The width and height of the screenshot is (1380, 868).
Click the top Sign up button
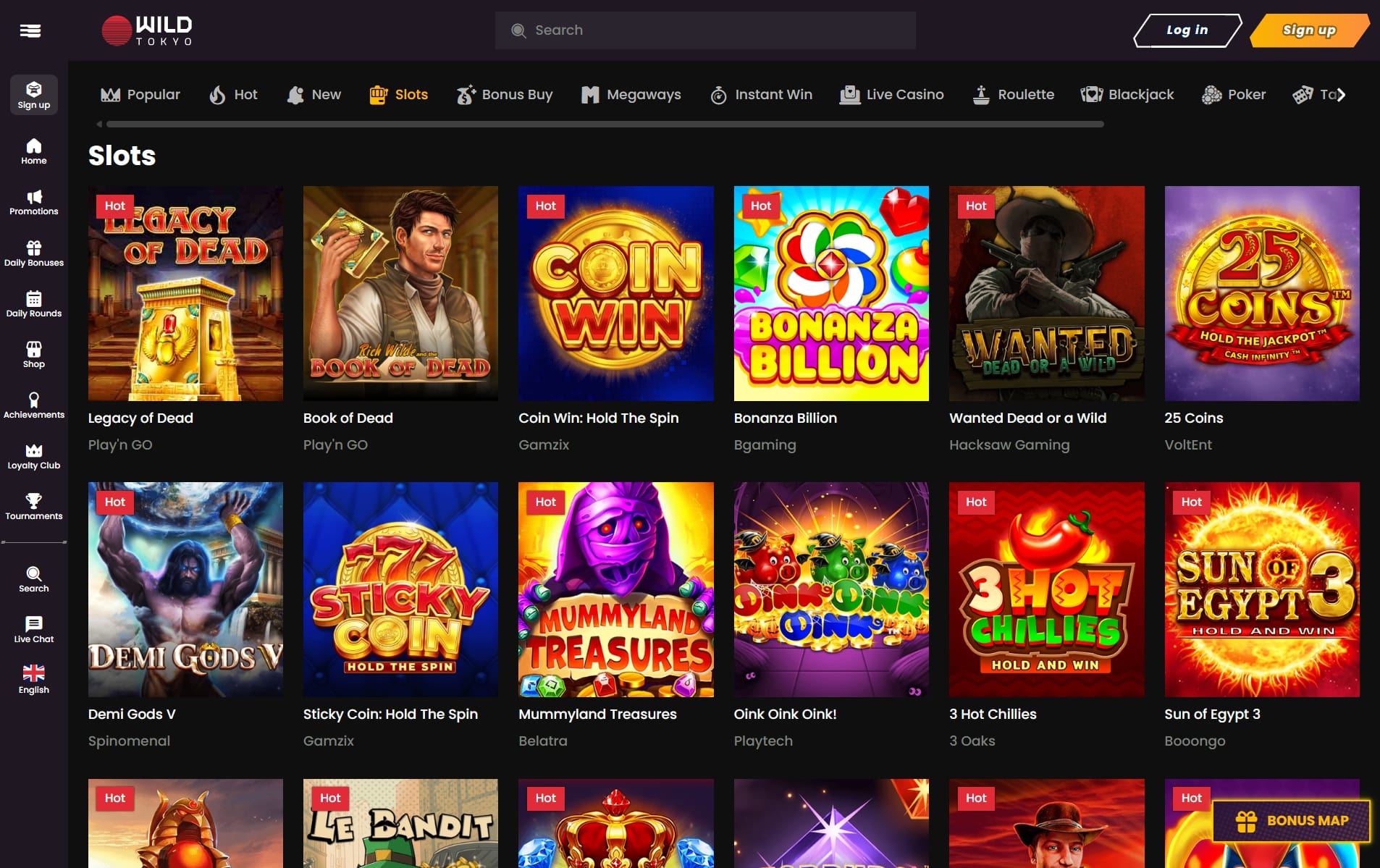pos(1309,30)
